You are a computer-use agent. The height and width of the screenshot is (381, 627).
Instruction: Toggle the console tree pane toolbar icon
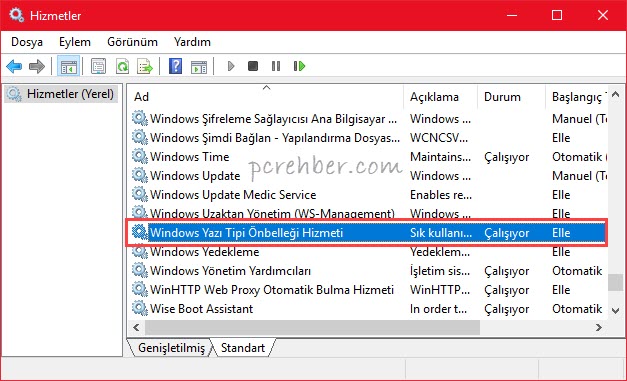click(x=69, y=66)
